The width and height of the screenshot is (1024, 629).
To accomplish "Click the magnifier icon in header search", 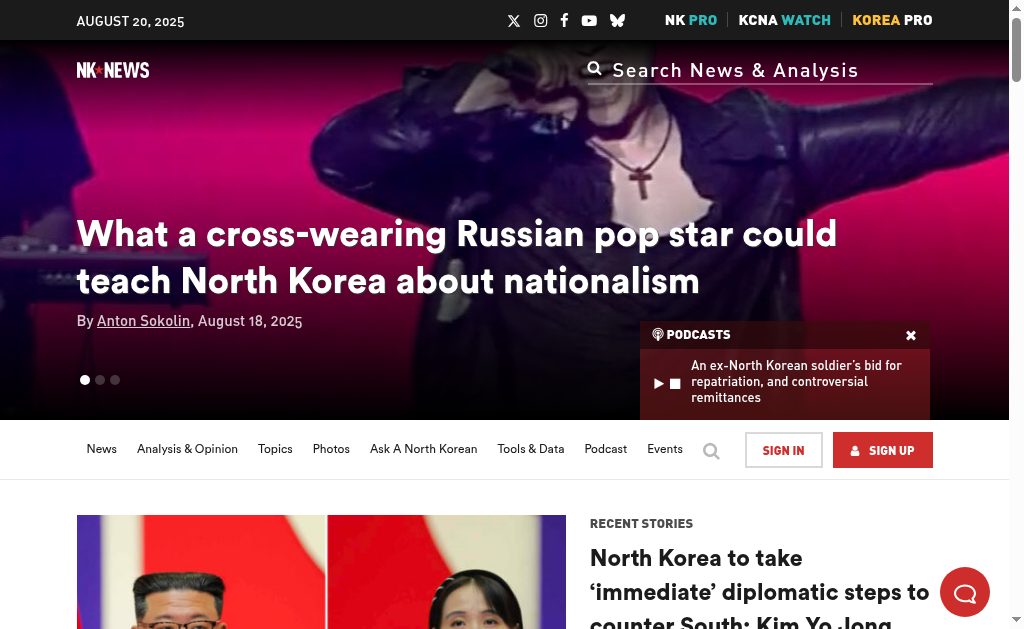I will click(594, 68).
